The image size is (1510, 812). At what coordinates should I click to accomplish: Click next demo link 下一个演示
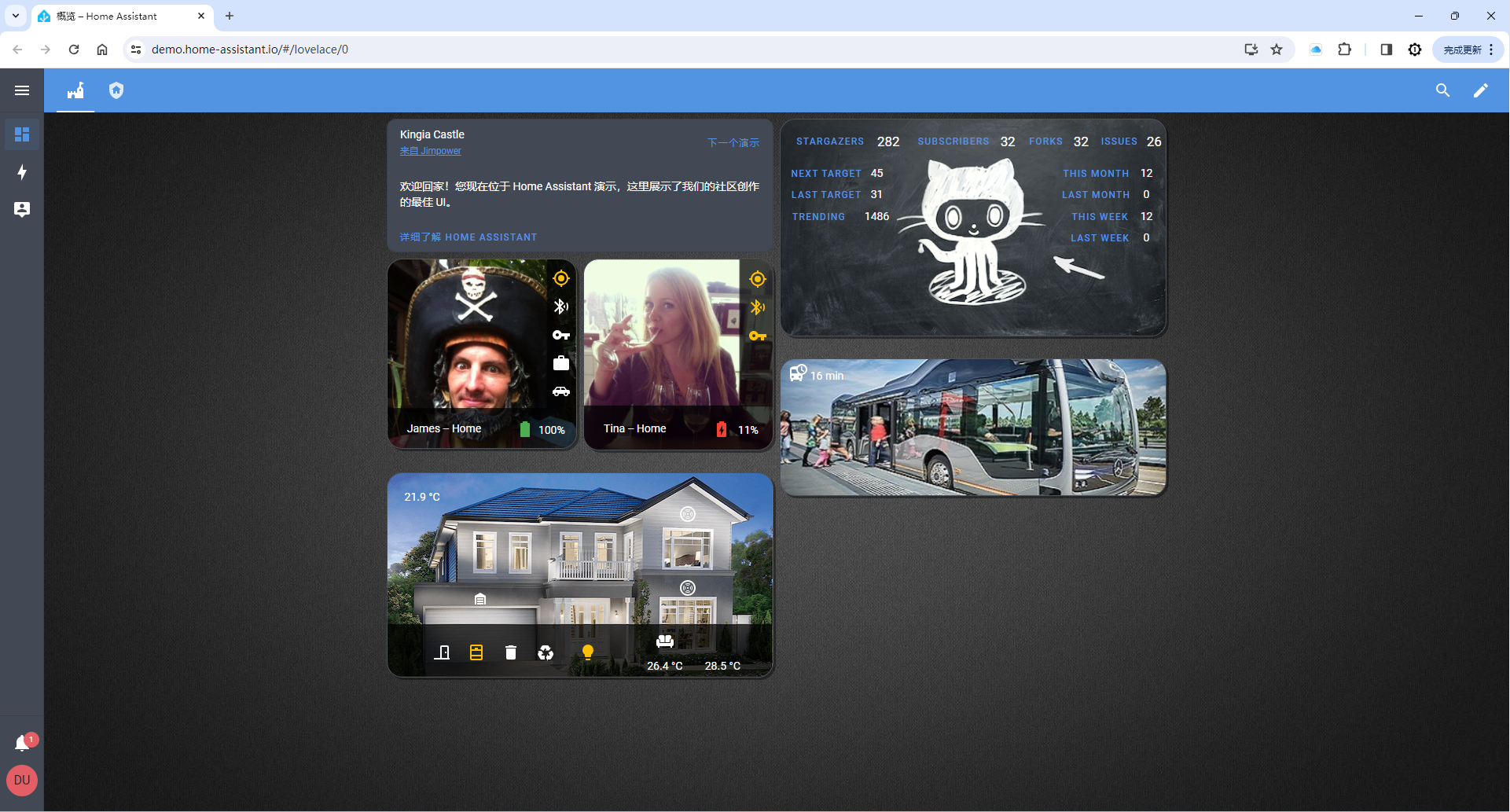[733, 143]
